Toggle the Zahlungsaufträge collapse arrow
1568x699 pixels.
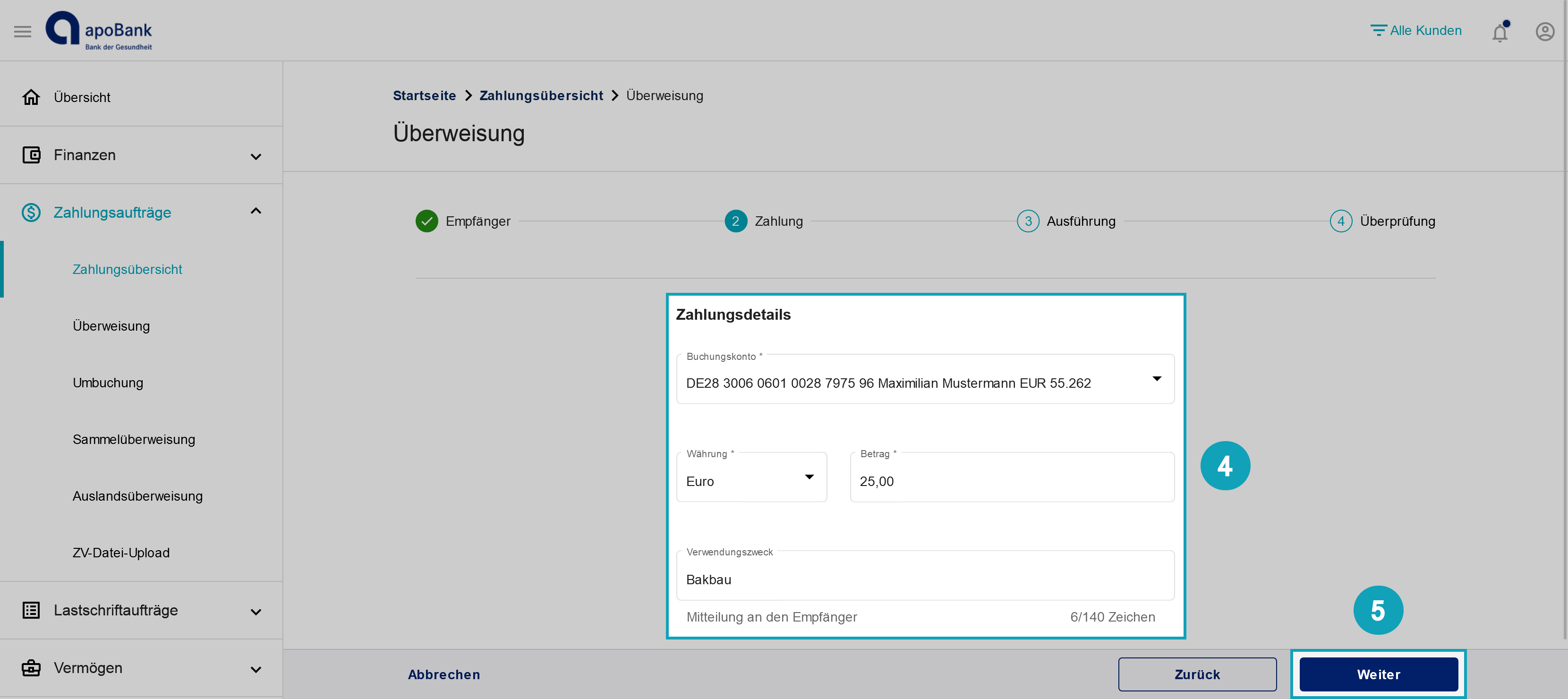pyautogui.click(x=257, y=211)
